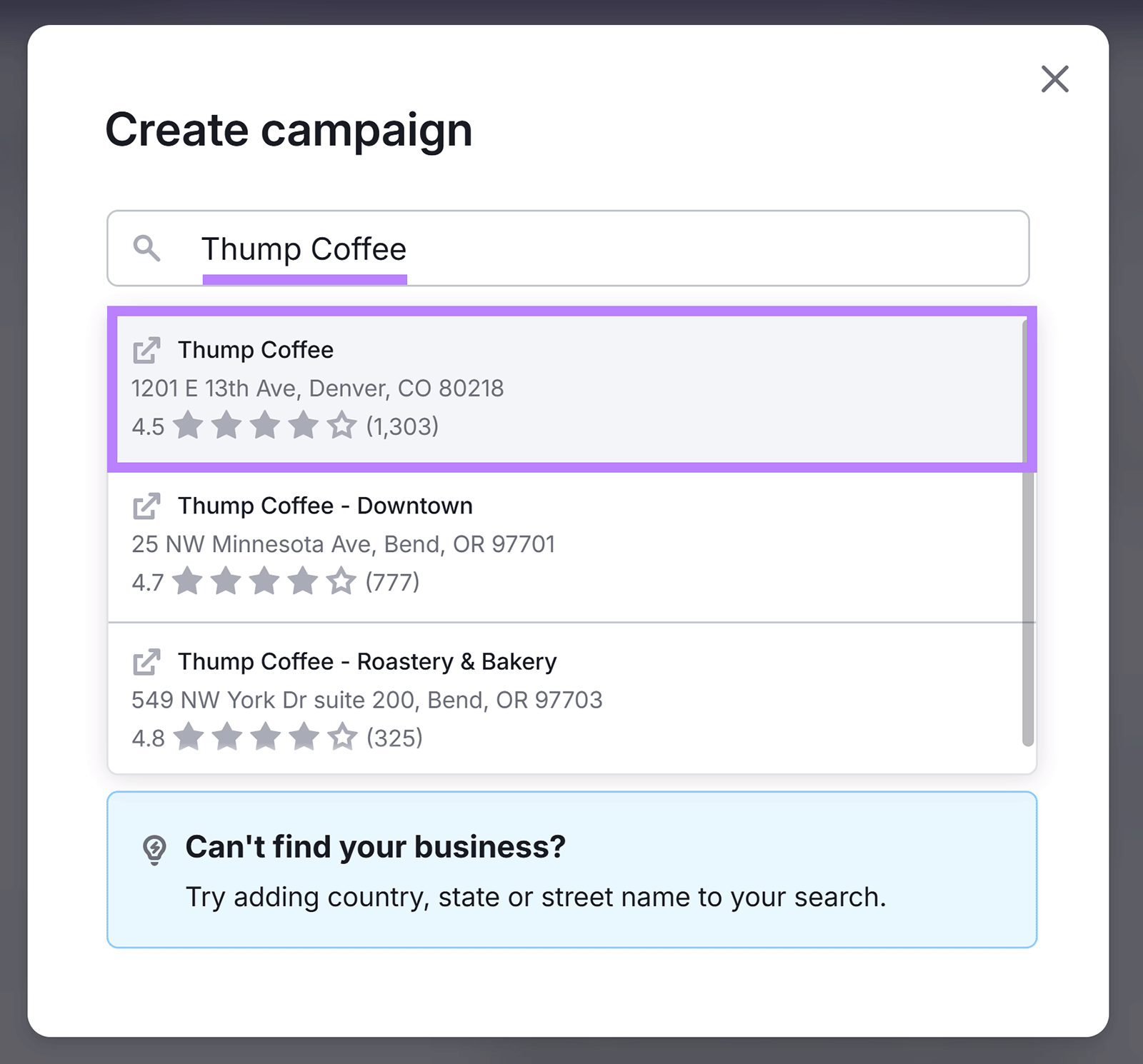Open Thump Coffee listing via its external link icon
Screen dimensions: 1143x1064
pyautogui.click(x=146, y=349)
